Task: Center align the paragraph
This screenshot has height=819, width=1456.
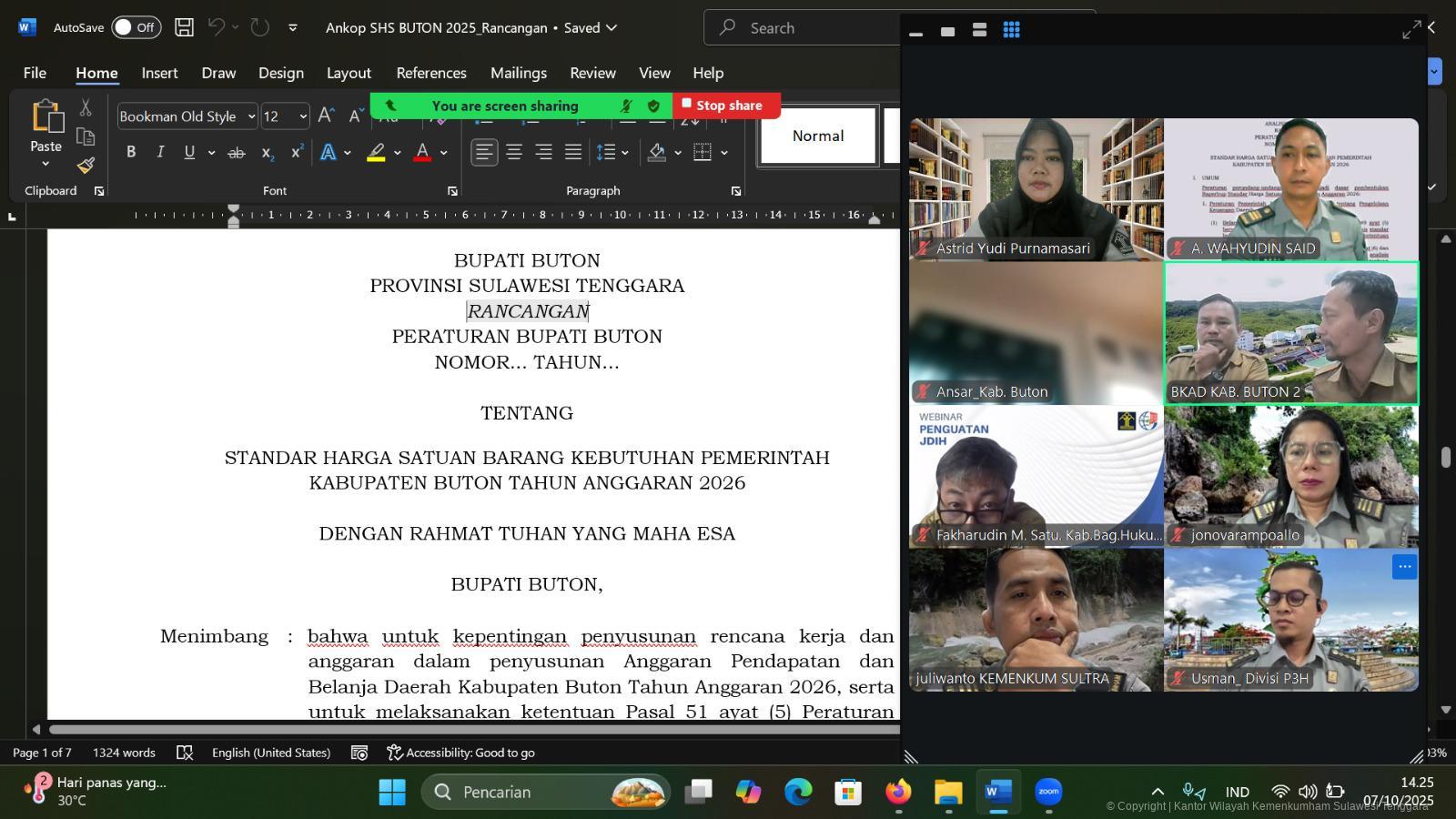Action: coord(514,152)
